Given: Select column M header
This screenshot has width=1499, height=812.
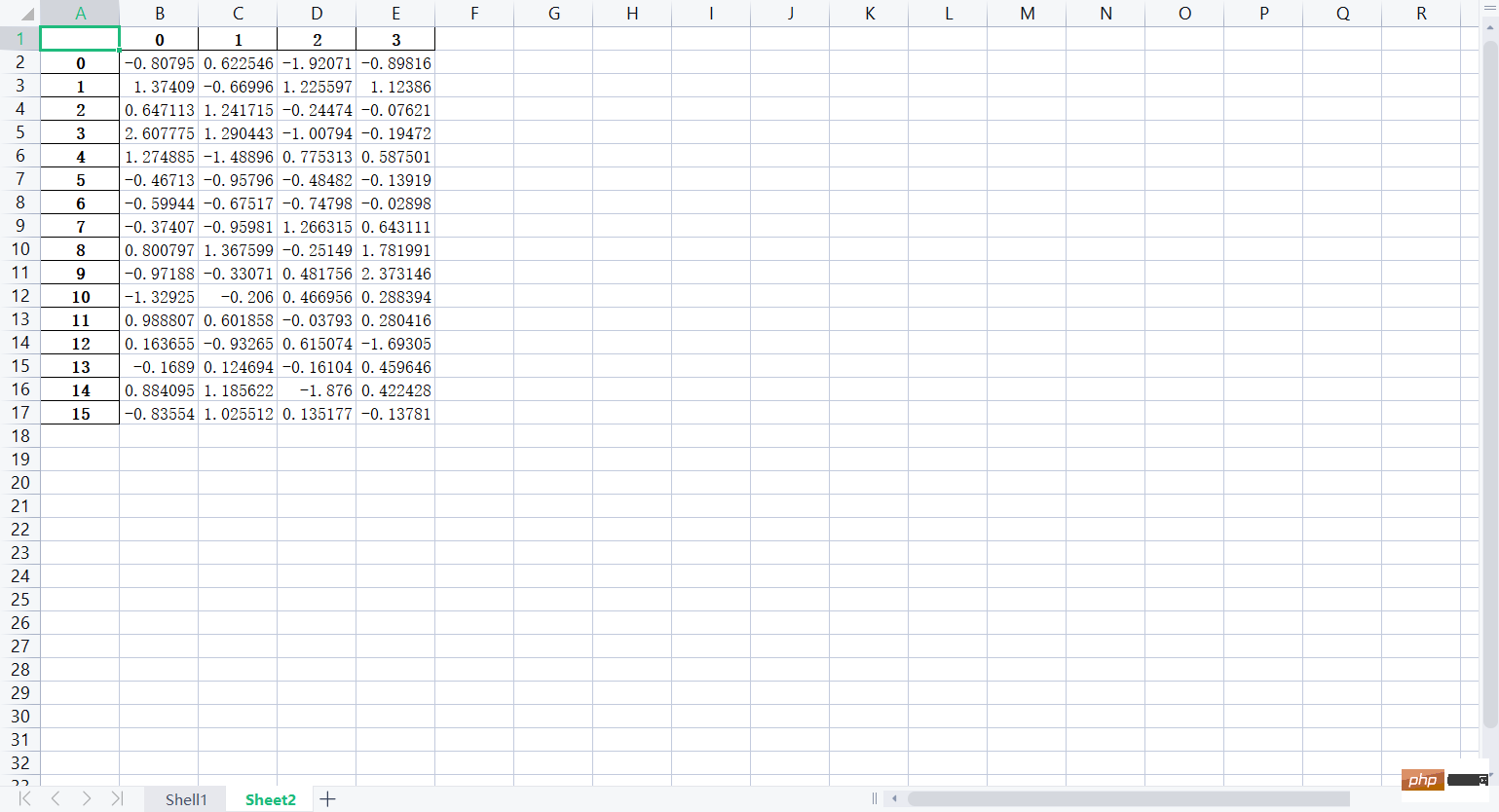Looking at the screenshot, I should click(x=1028, y=14).
